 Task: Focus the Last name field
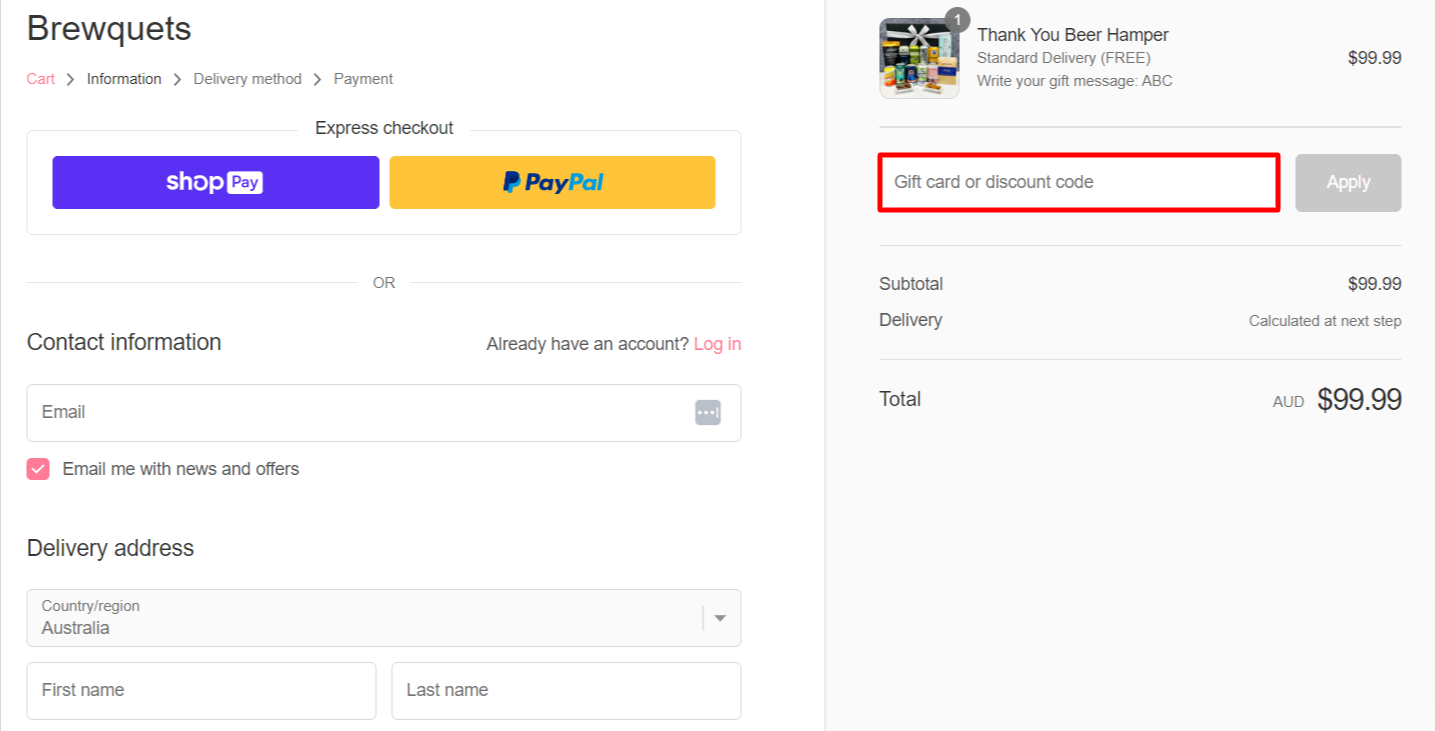tap(566, 690)
